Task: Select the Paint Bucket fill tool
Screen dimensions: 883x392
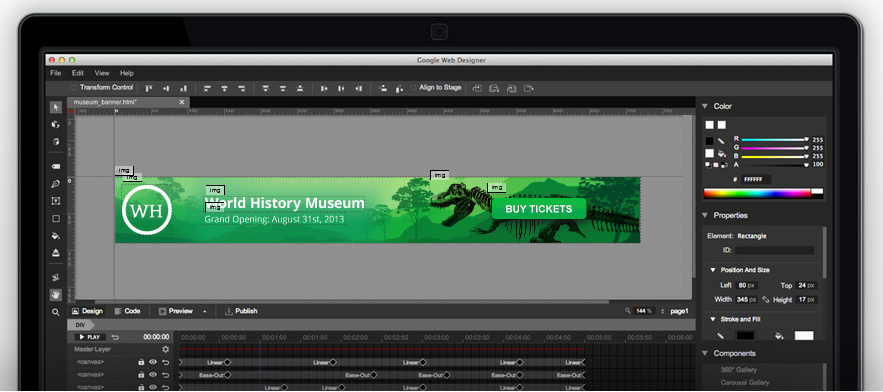Action: click(x=55, y=235)
